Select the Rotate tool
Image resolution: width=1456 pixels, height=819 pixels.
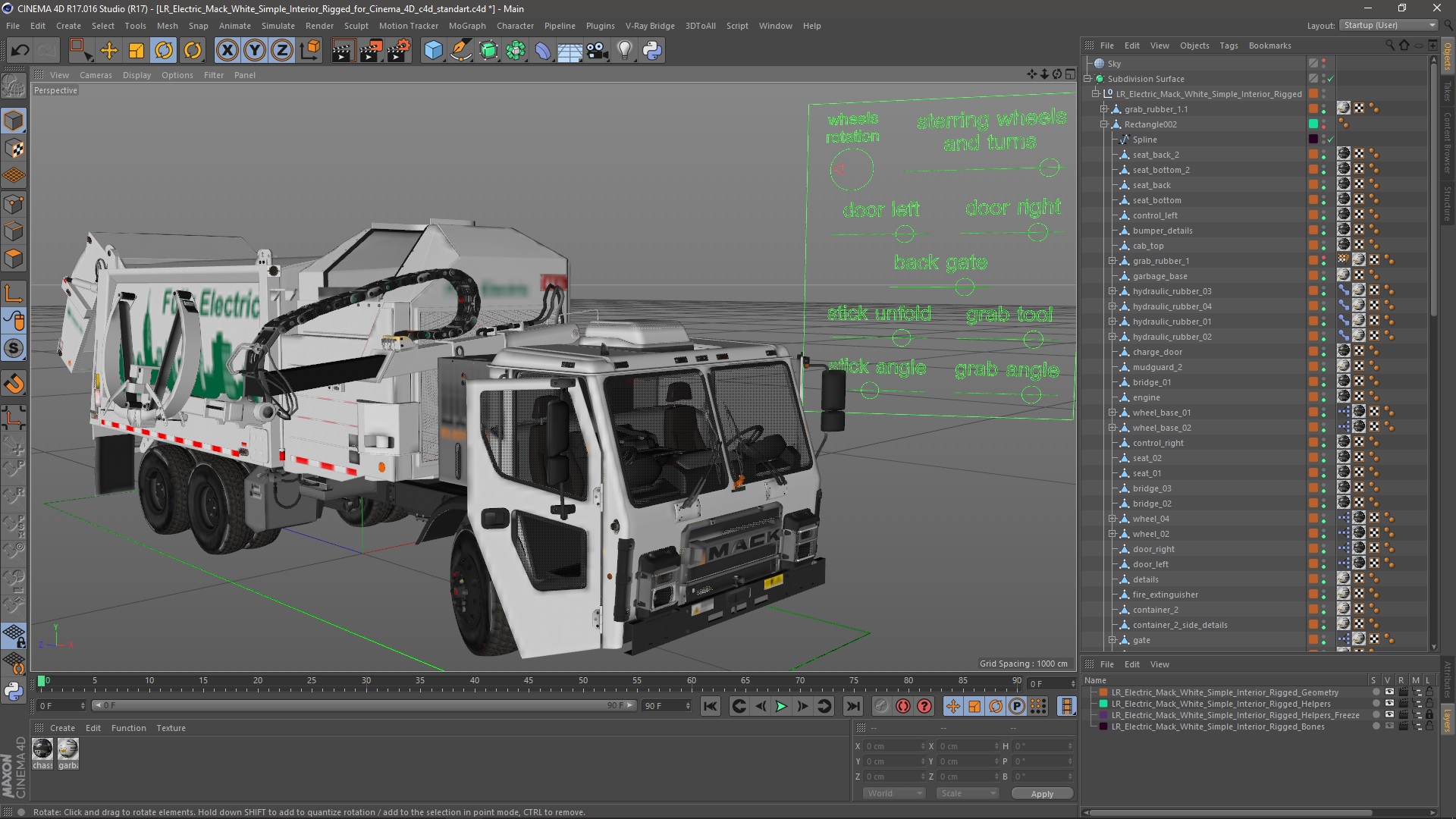tap(164, 51)
